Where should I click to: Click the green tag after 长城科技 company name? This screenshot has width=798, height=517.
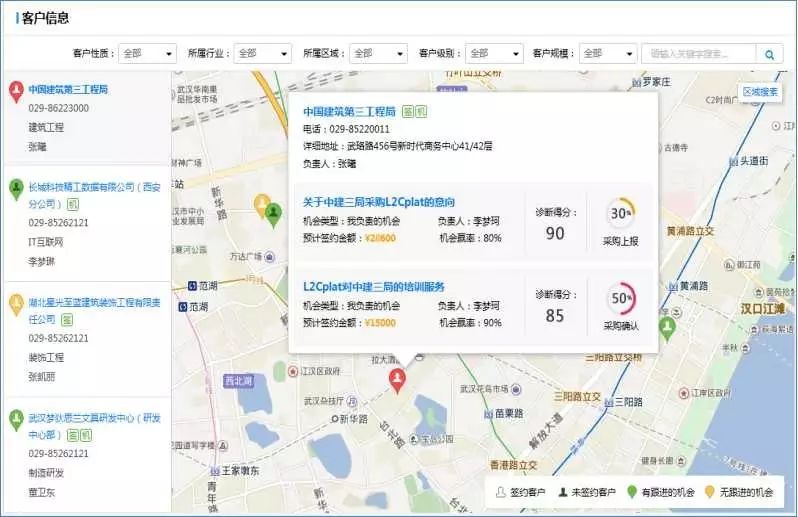tap(73, 205)
